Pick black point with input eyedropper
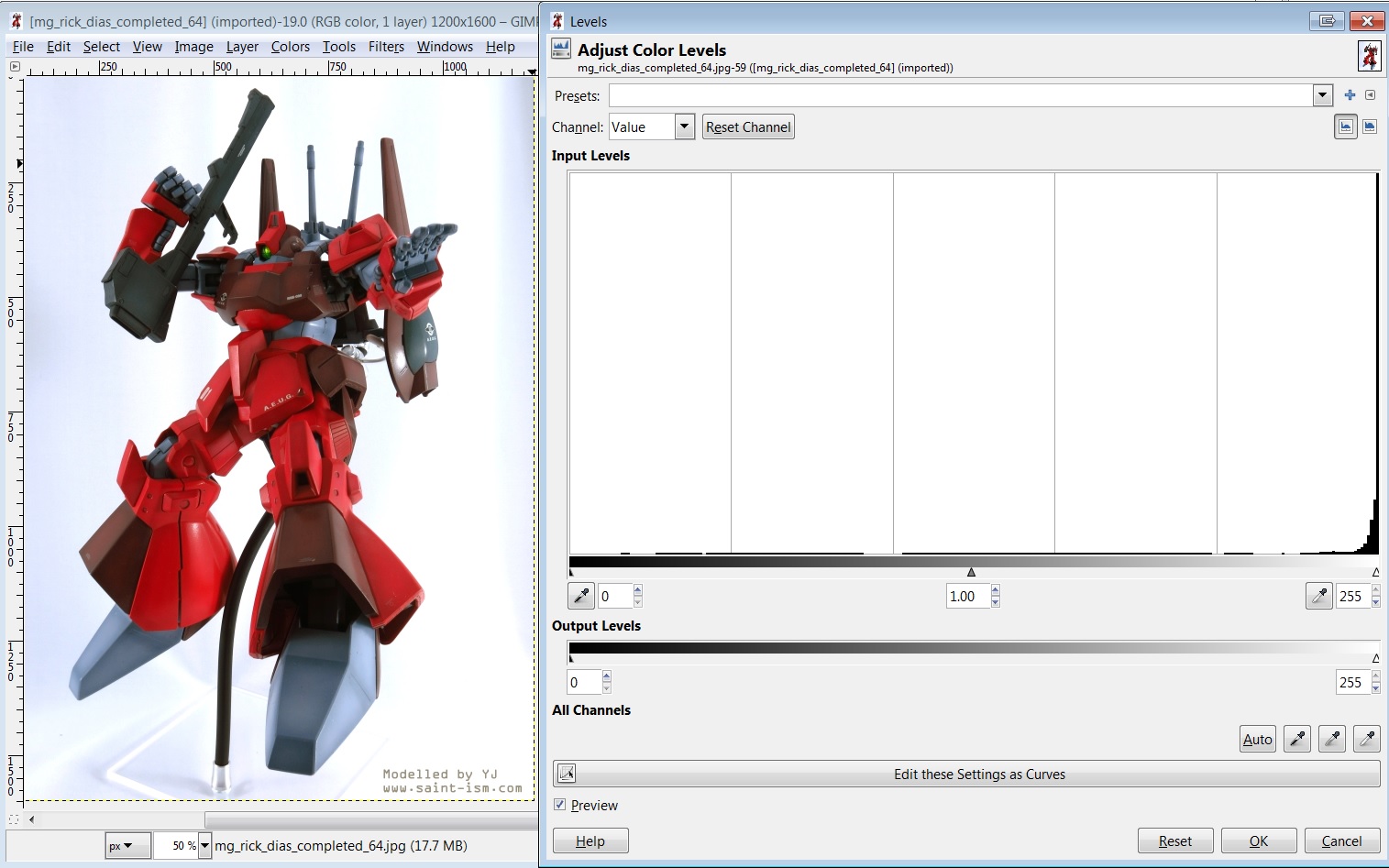The width and height of the screenshot is (1389, 868). [581, 596]
